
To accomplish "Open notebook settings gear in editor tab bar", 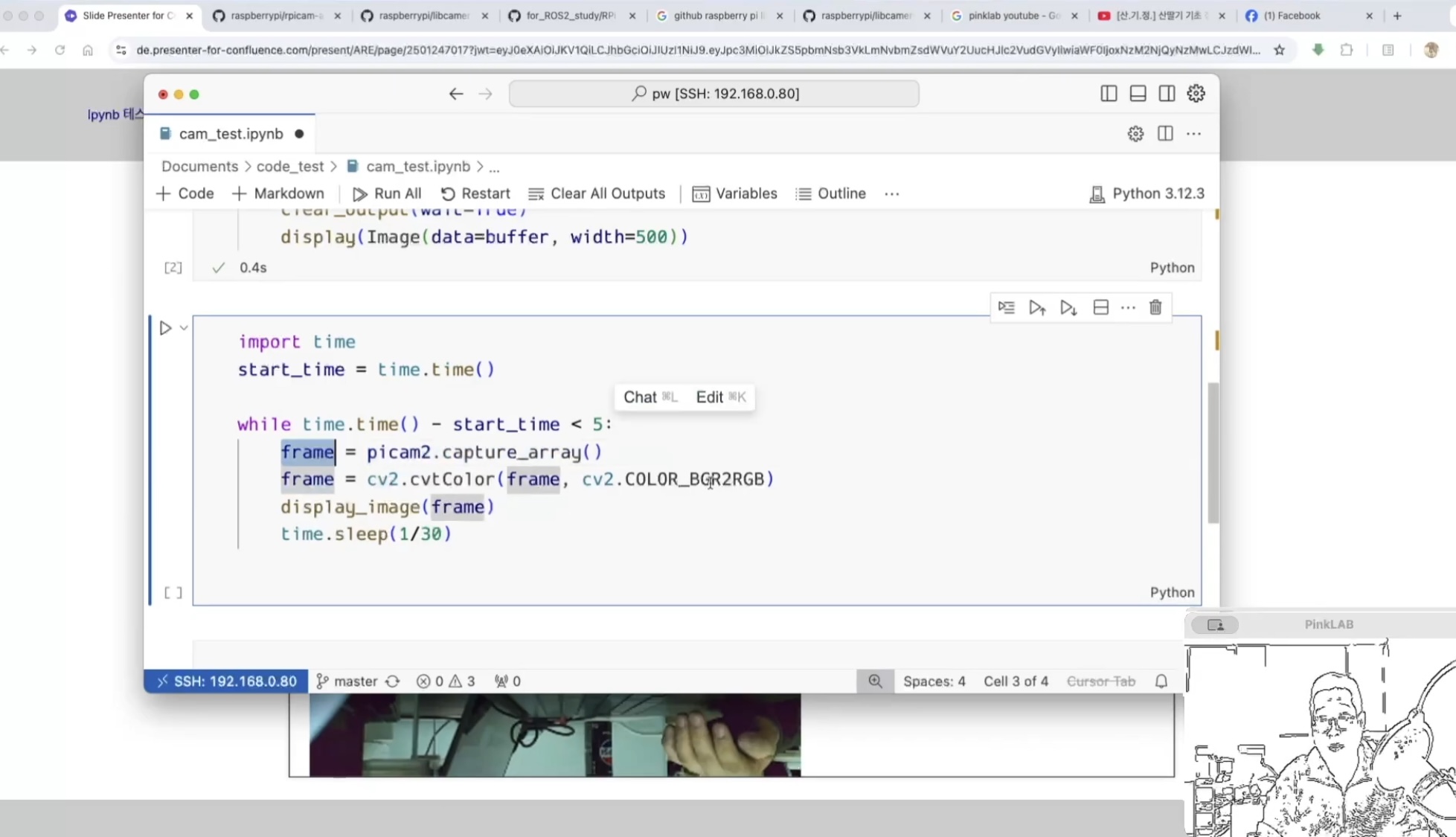I will [1135, 134].
